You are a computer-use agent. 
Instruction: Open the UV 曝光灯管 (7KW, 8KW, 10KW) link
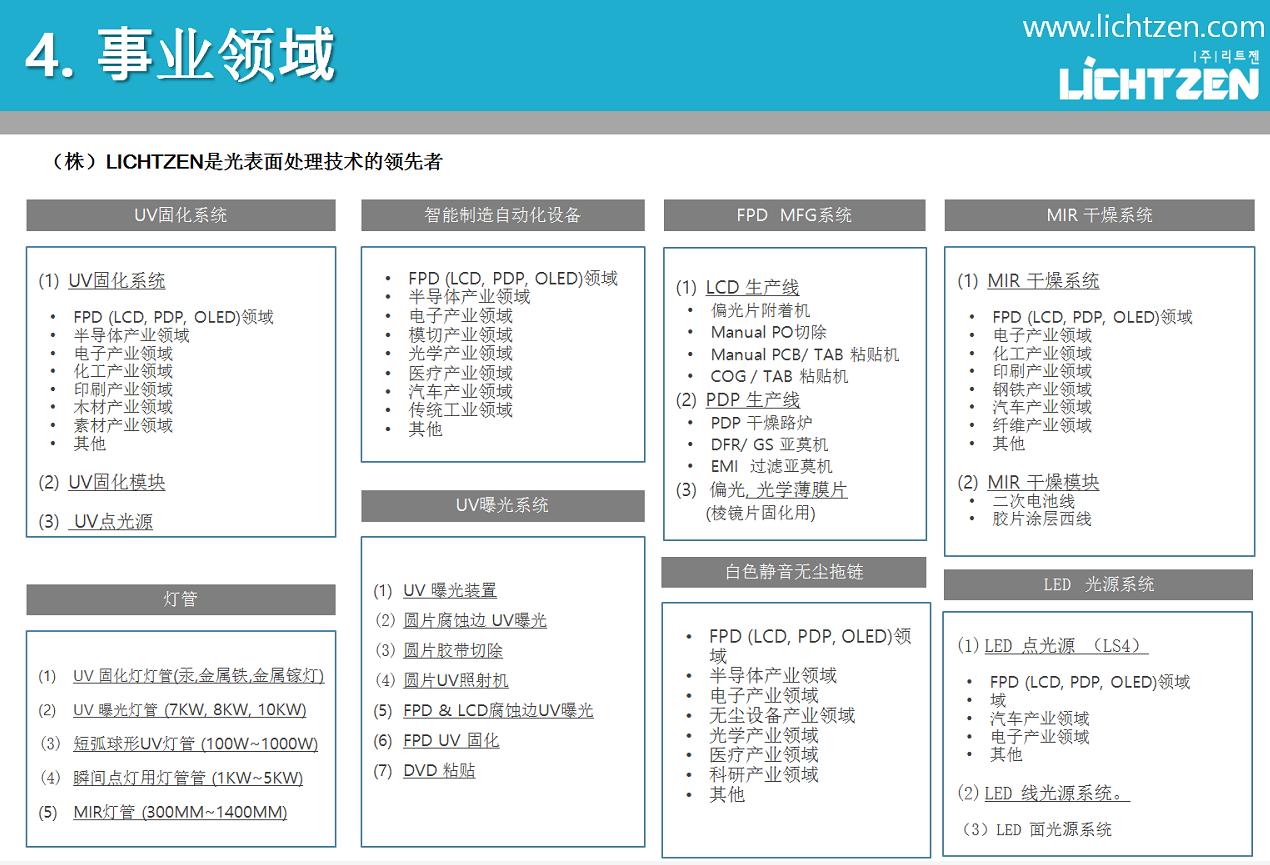click(190, 710)
